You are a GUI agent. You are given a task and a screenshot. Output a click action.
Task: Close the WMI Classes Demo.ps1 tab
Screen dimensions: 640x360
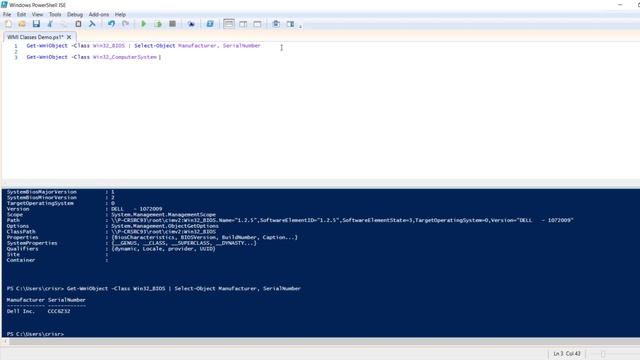tap(69, 37)
